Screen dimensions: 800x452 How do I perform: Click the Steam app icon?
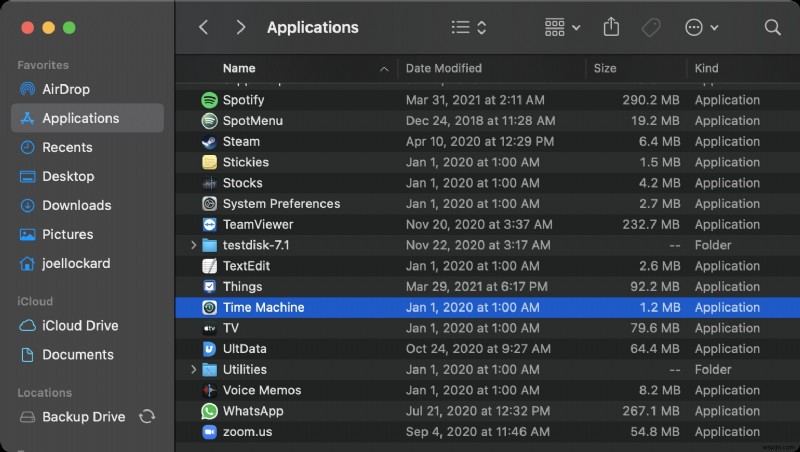(x=209, y=141)
